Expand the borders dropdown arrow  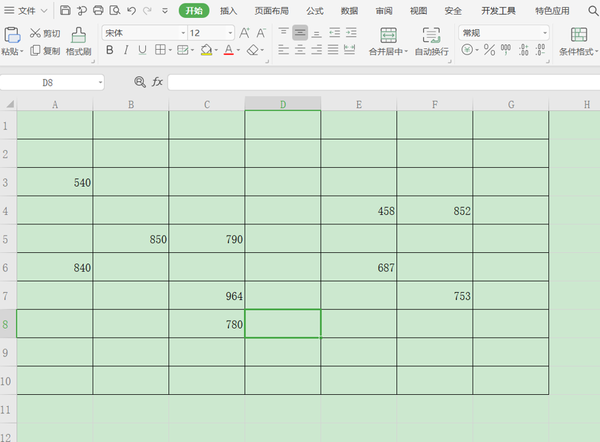point(170,50)
